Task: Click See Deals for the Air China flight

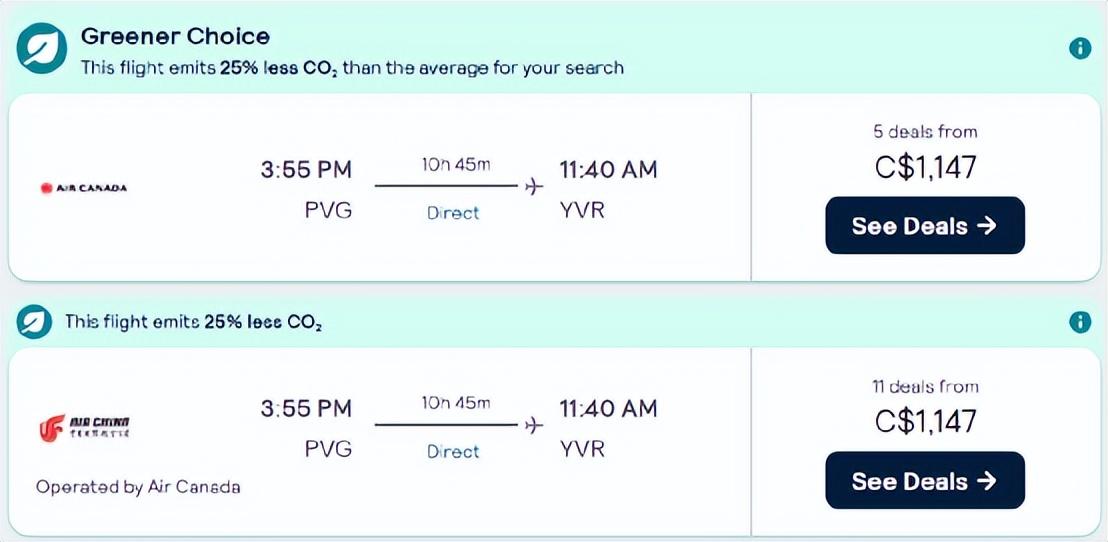Action: point(924,481)
